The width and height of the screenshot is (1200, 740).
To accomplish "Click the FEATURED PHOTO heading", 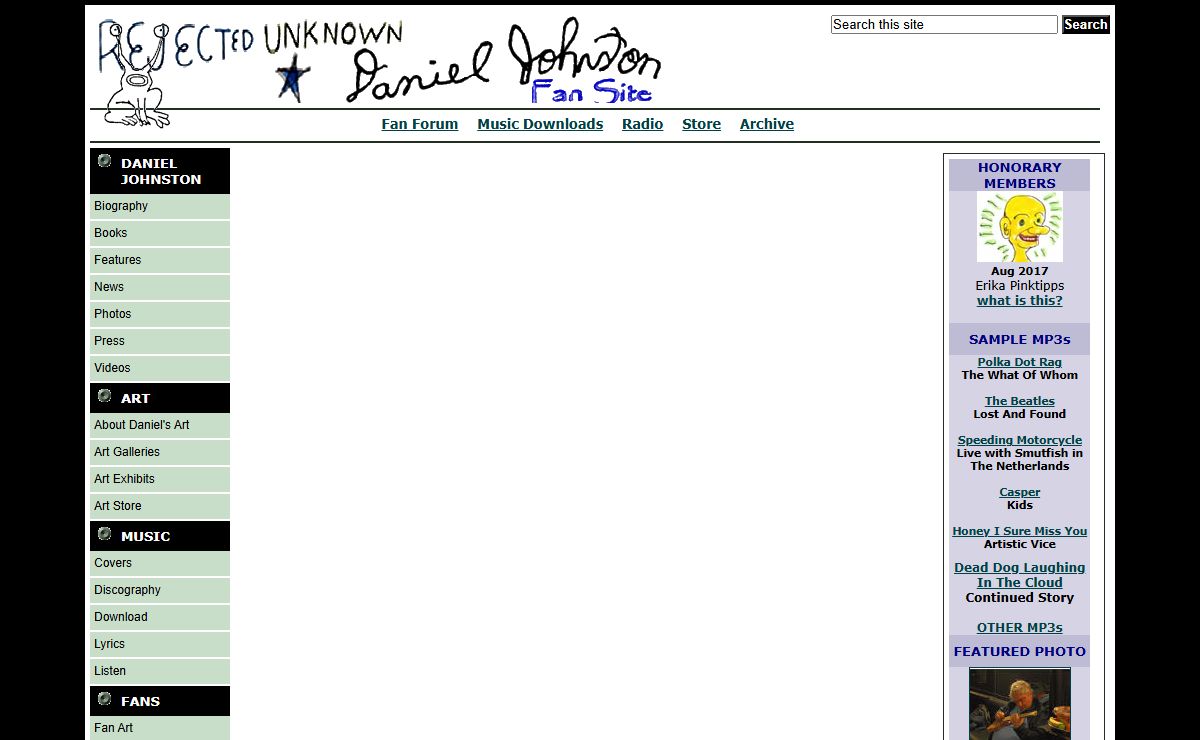I will (1020, 652).
